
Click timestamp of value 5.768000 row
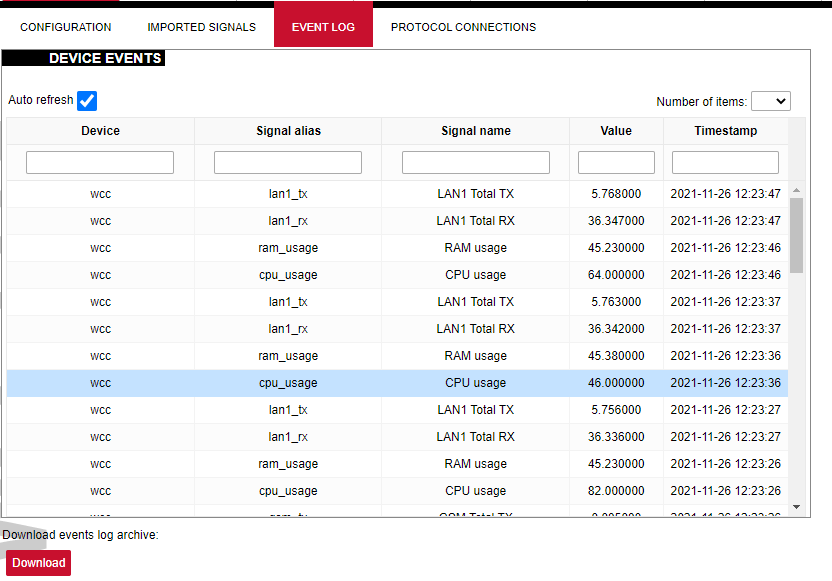click(x=725, y=194)
